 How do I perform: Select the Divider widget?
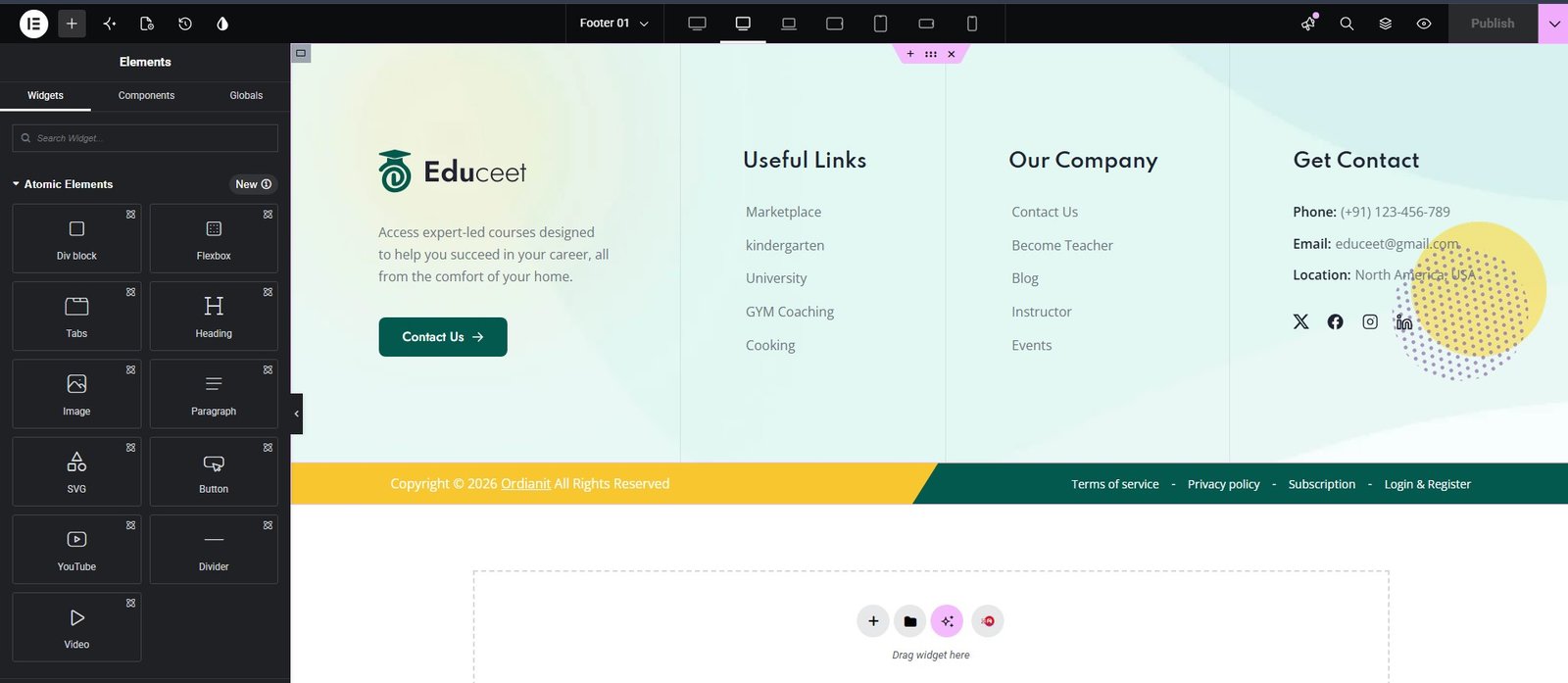coord(214,549)
